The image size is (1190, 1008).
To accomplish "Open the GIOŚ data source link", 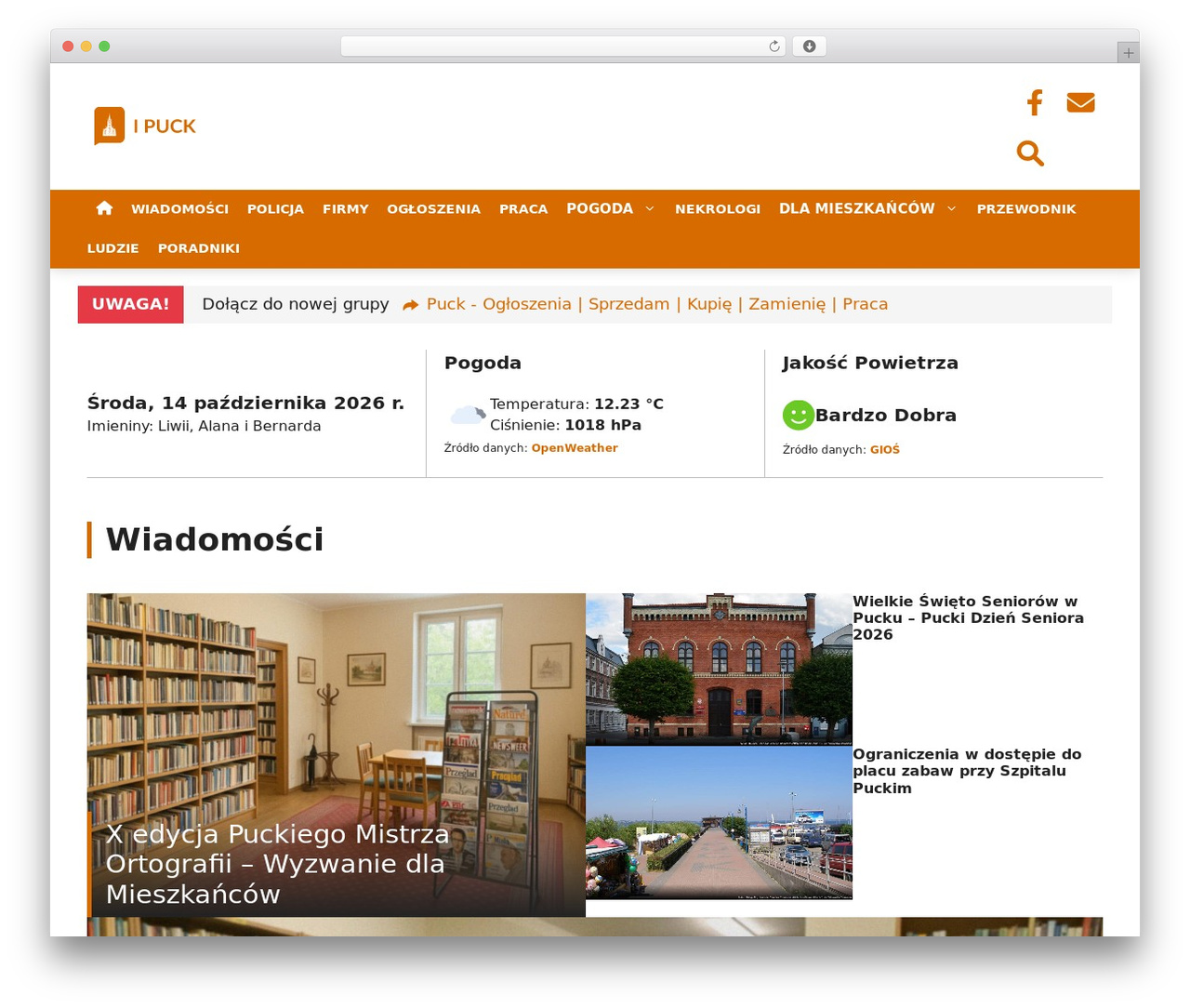I will tap(885, 450).
